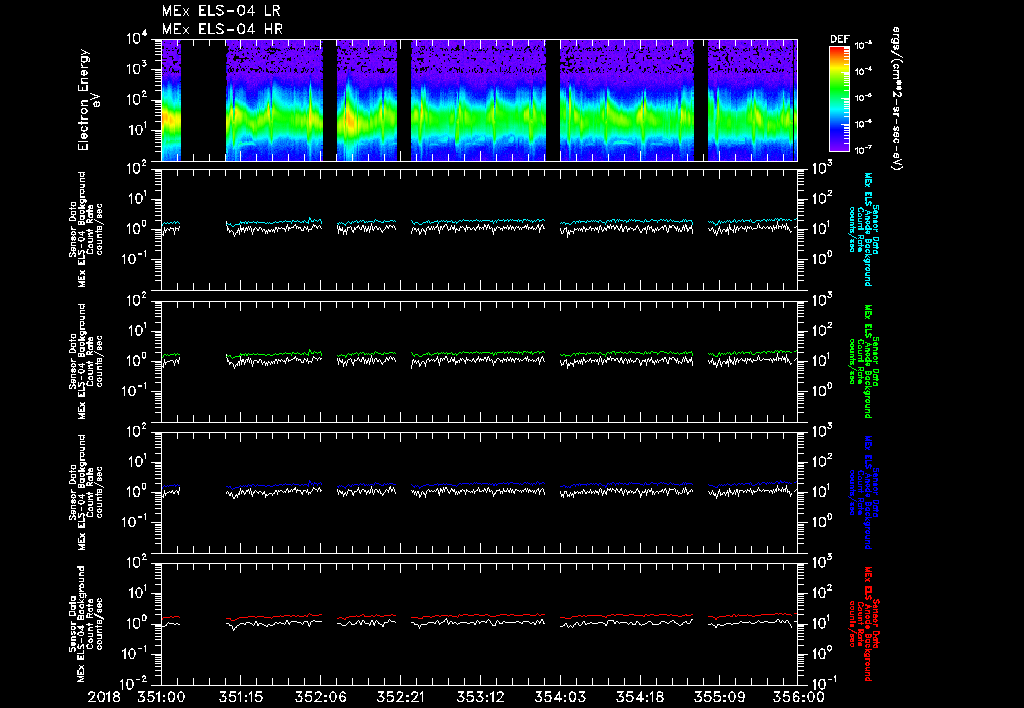Click the '354:03' time axis label

tap(560, 697)
